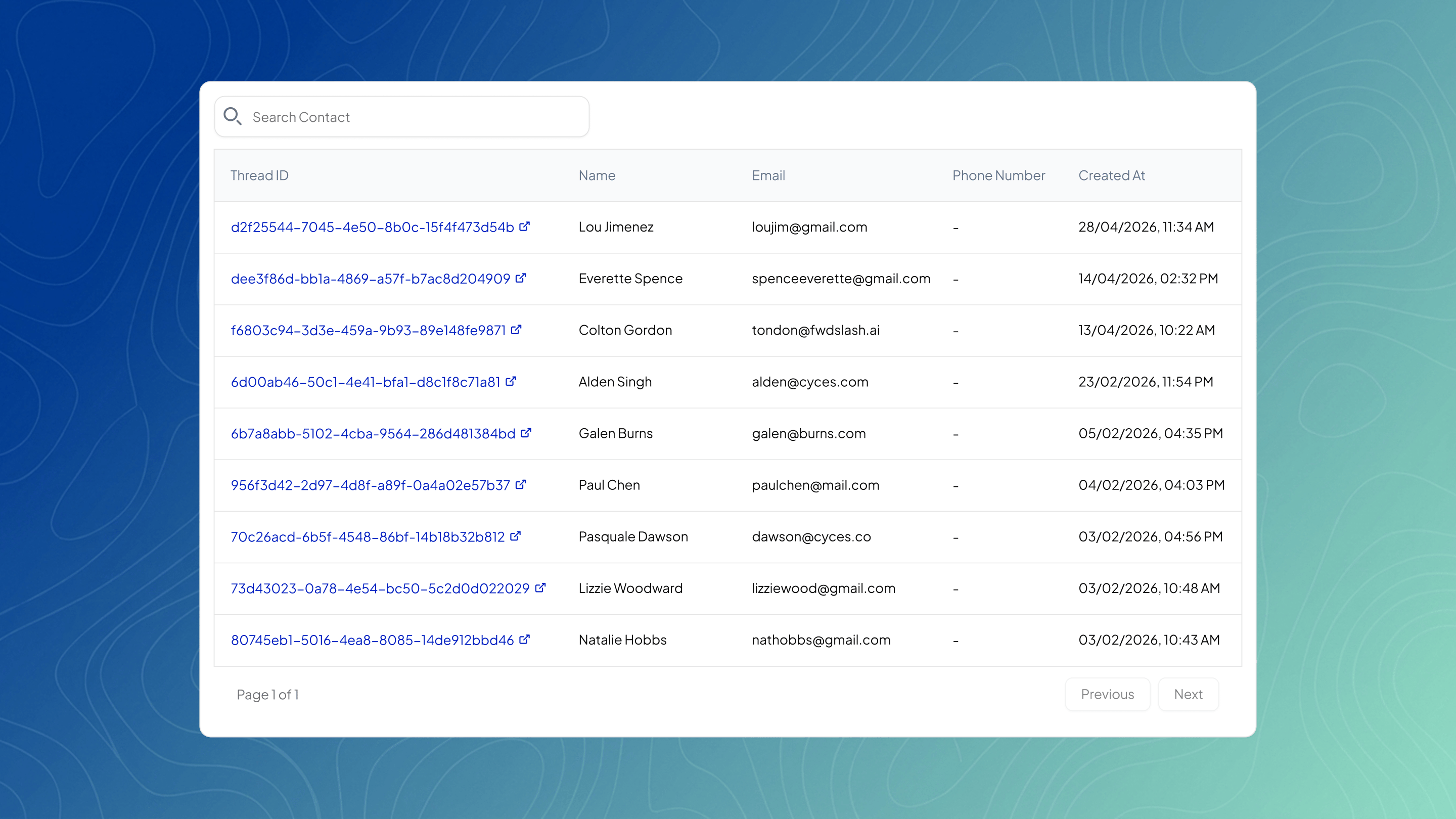The height and width of the screenshot is (819, 1456).
Task: Click the Email column header
Action: coord(768,175)
